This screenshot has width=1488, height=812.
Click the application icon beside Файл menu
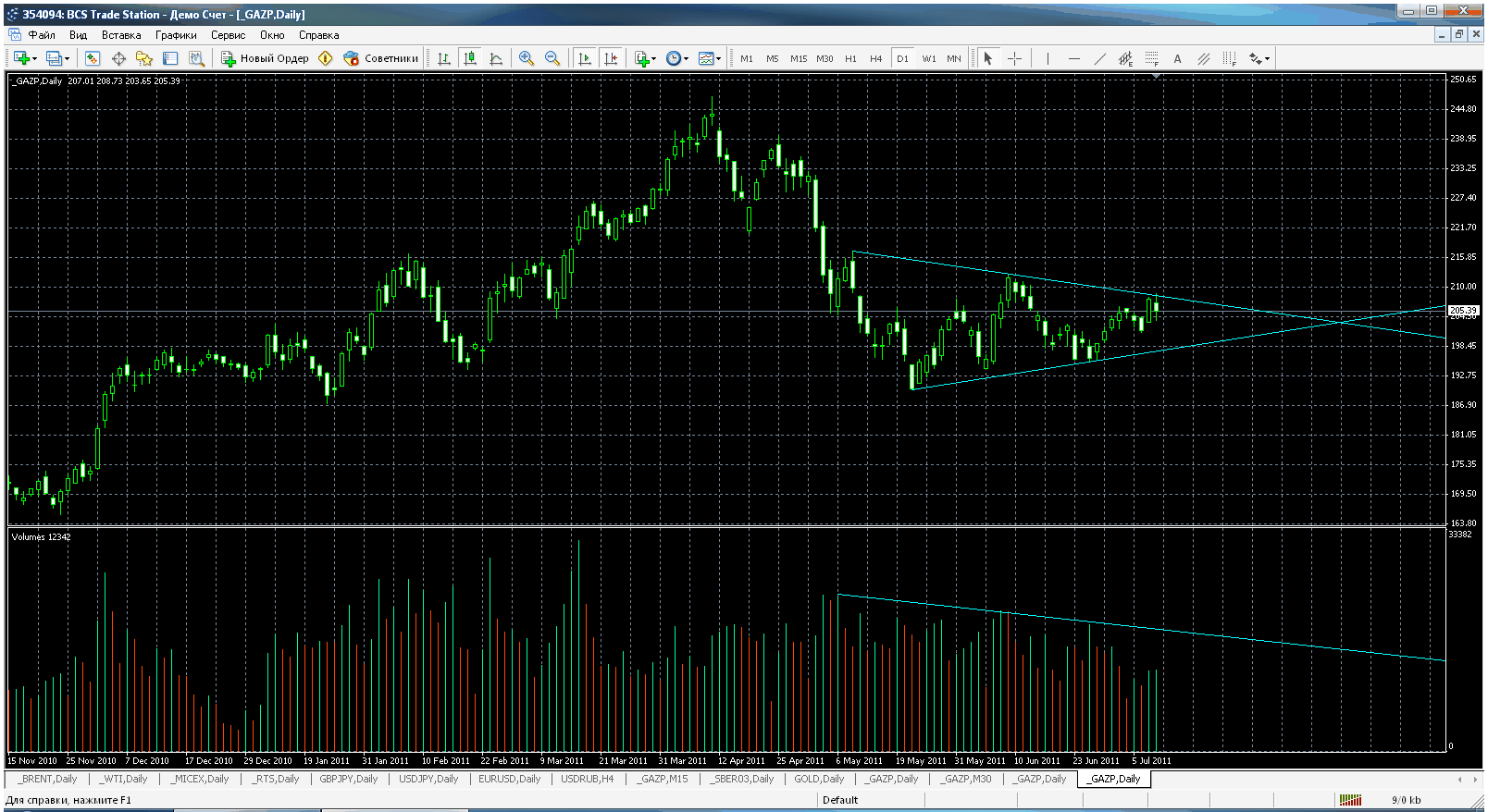pos(15,35)
